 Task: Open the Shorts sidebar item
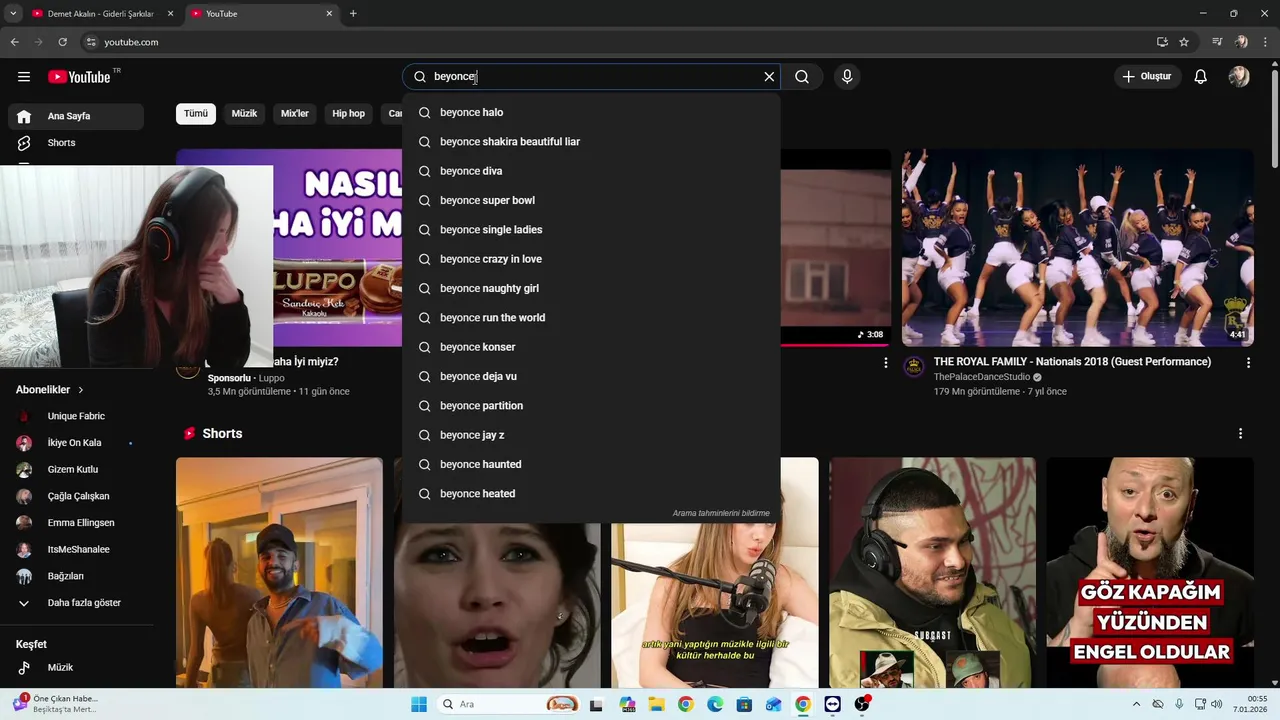tap(76, 143)
